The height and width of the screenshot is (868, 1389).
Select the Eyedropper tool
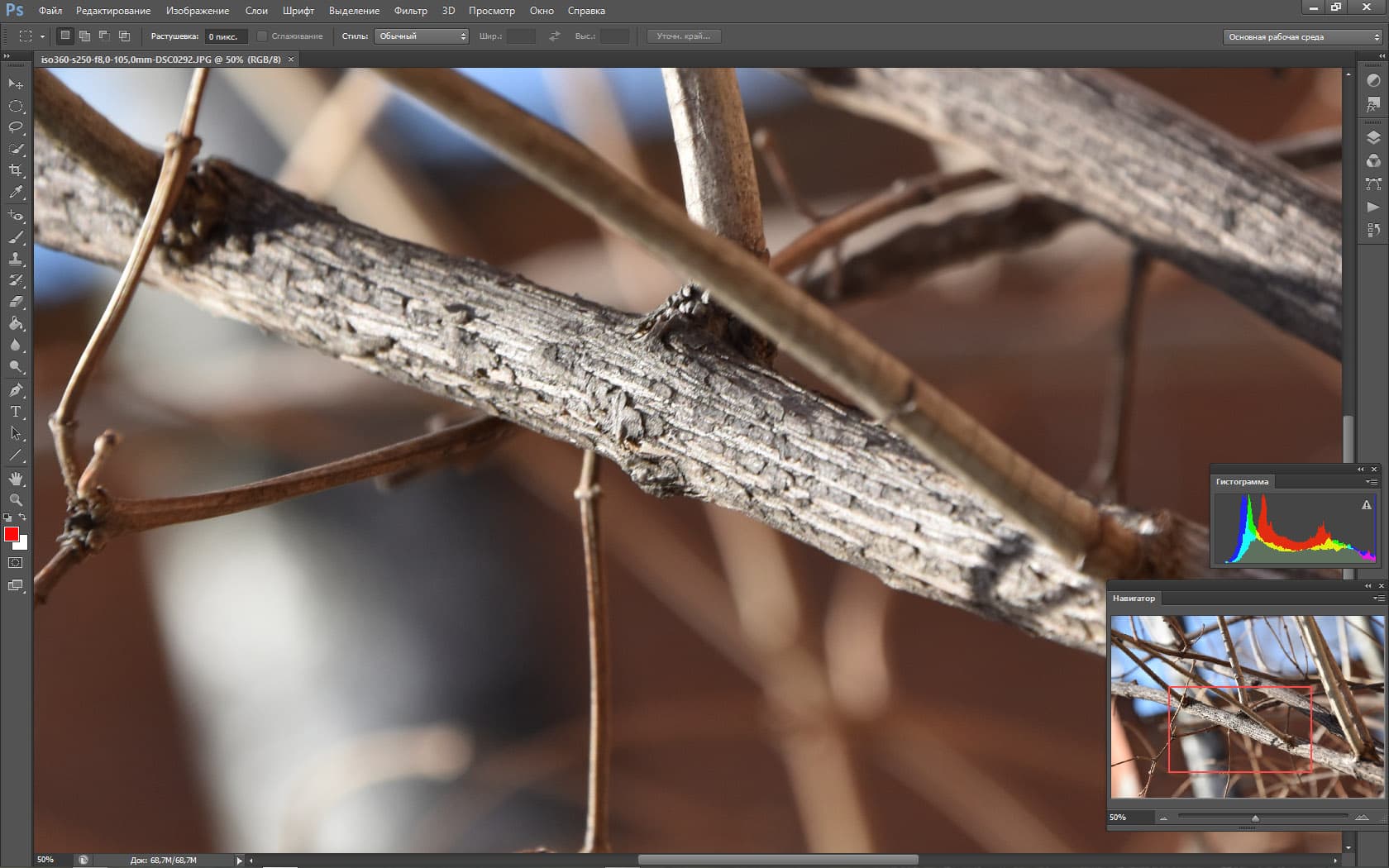(x=16, y=192)
